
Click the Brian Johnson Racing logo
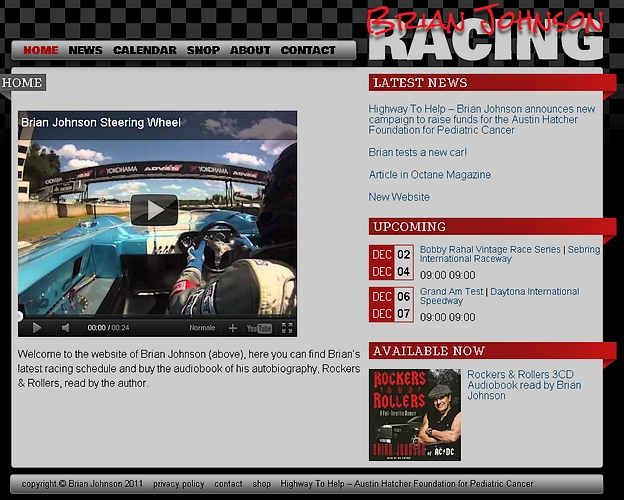pyautogui.click(x=484, y=34)
